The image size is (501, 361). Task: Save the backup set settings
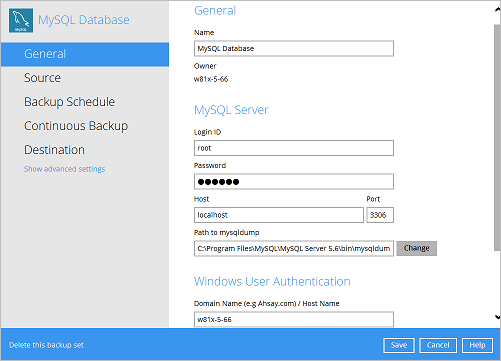(399, 345)
